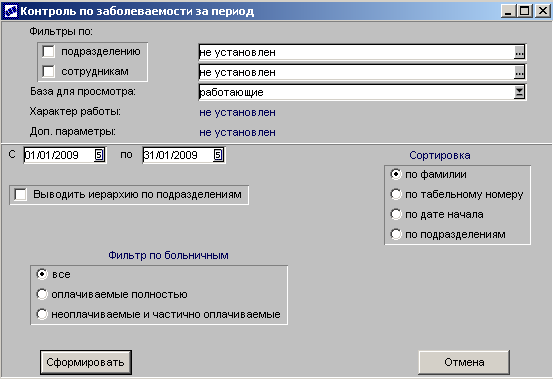Open the ellipsis browse button for сотрудникам filter
This screenshot has width=553, height=379.
click(519, 73)
